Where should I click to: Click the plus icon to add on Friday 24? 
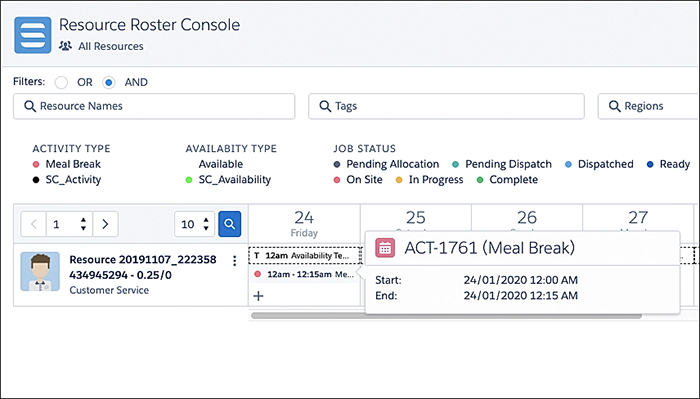258,296
